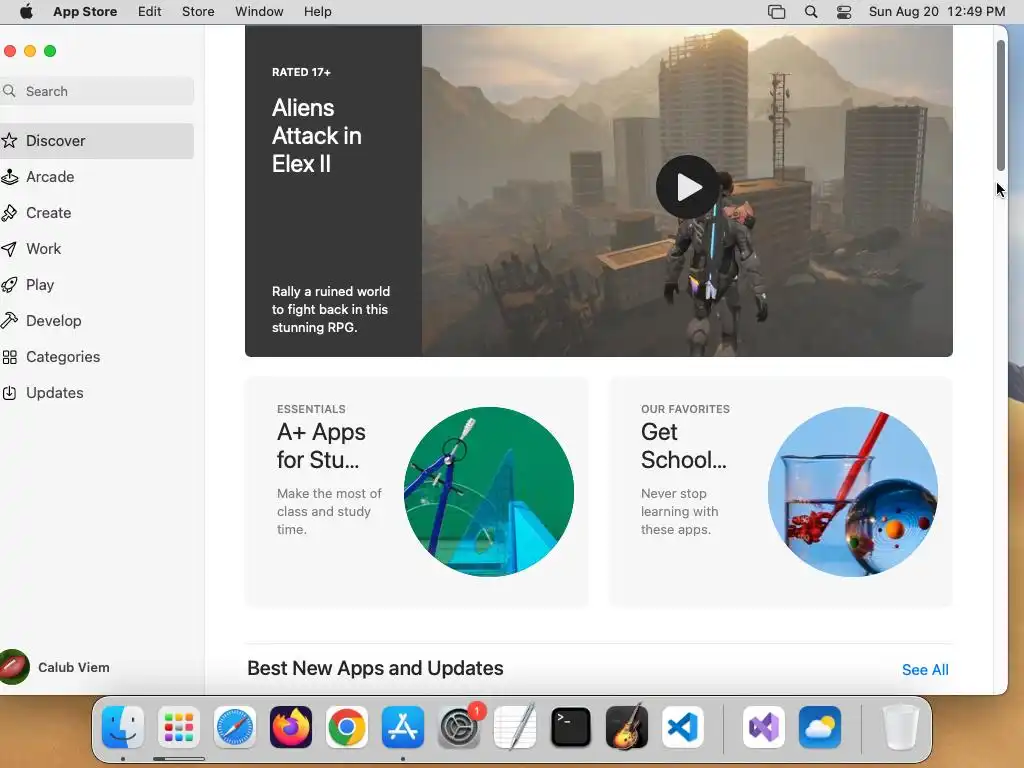Click the App Store Dock icon
The image size is (1024, 768).
tap(403, 727)
